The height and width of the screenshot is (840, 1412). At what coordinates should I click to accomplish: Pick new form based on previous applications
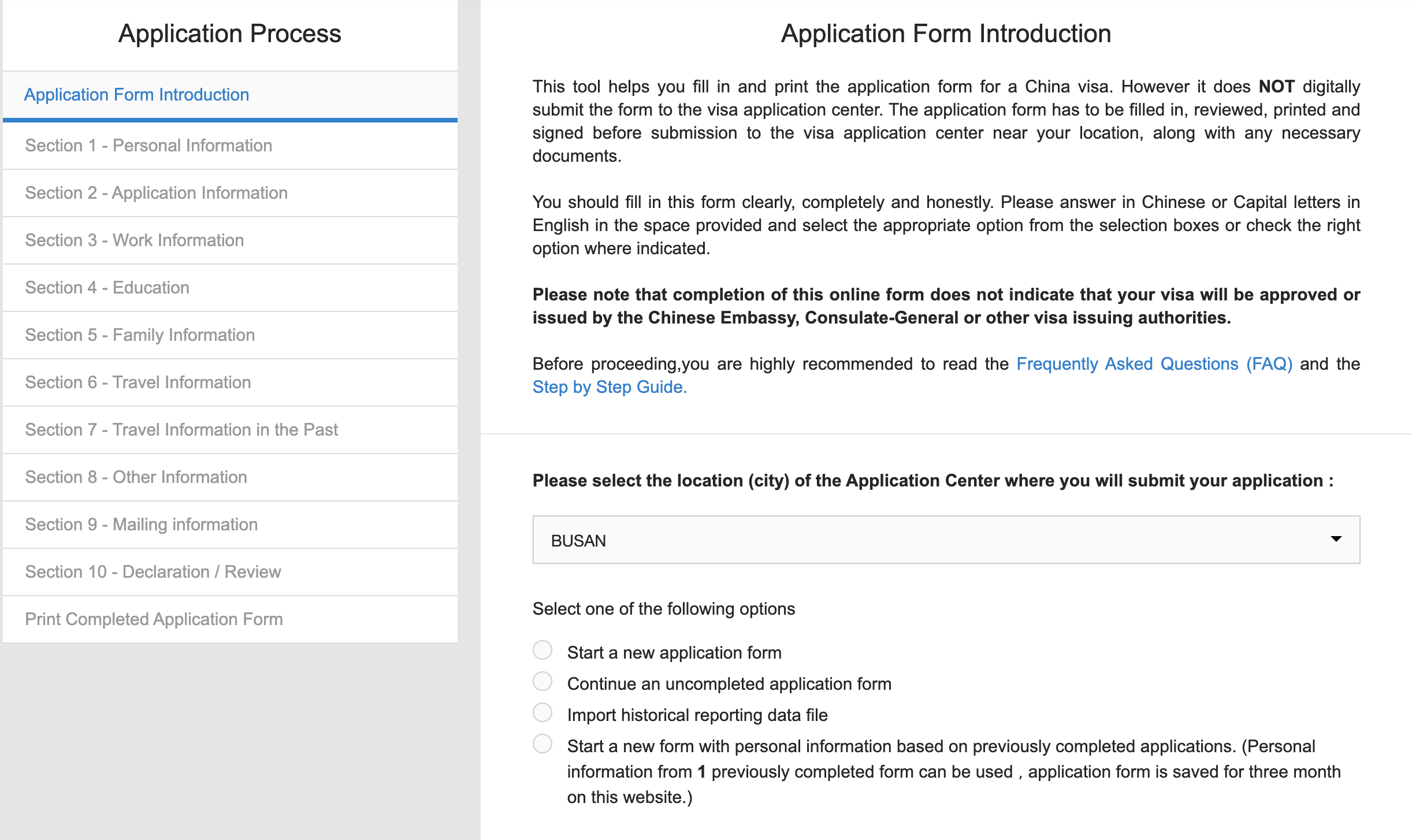[x=542, y=744]
